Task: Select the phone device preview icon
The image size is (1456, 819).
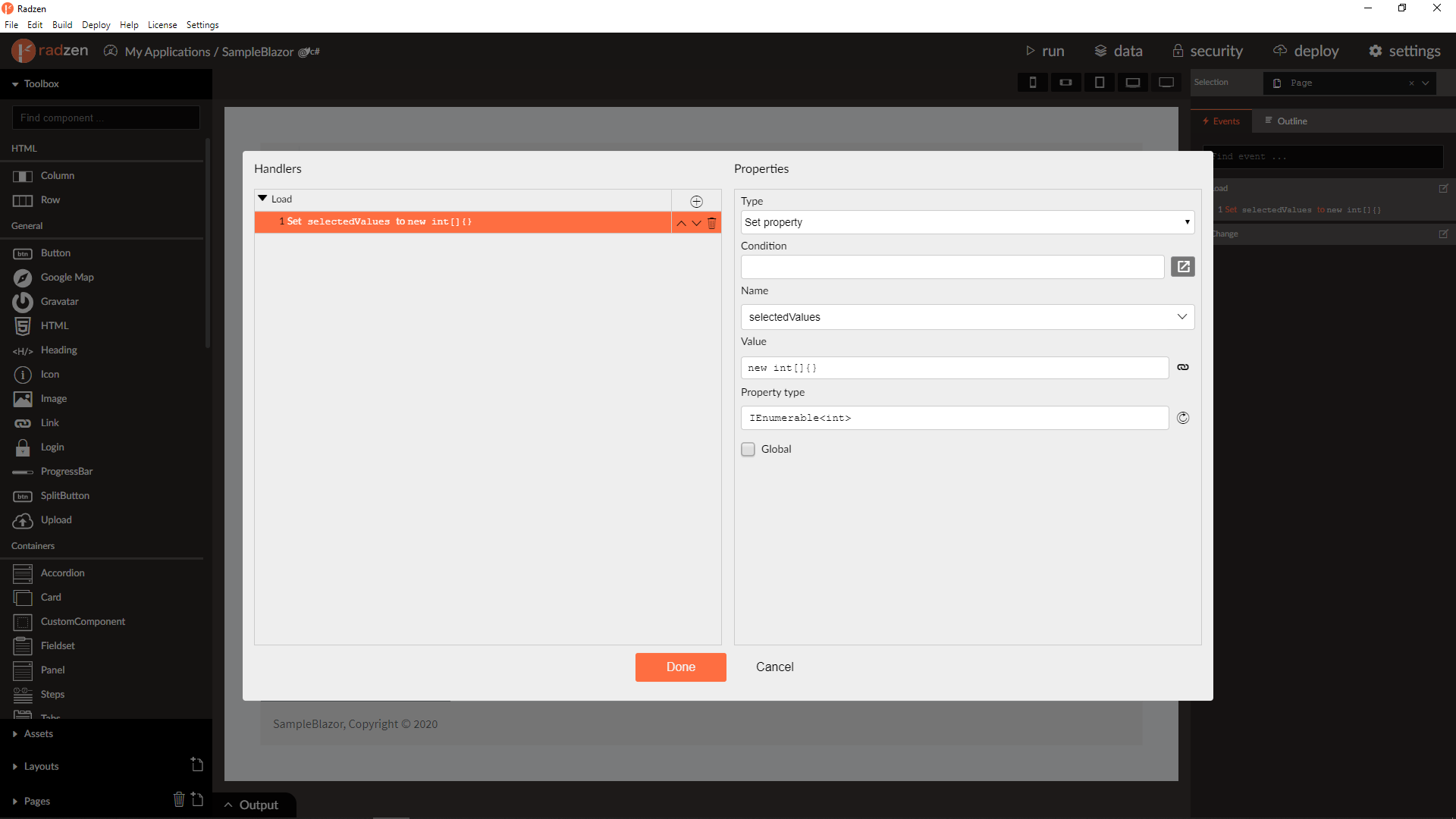Action: pos(1032,83)
